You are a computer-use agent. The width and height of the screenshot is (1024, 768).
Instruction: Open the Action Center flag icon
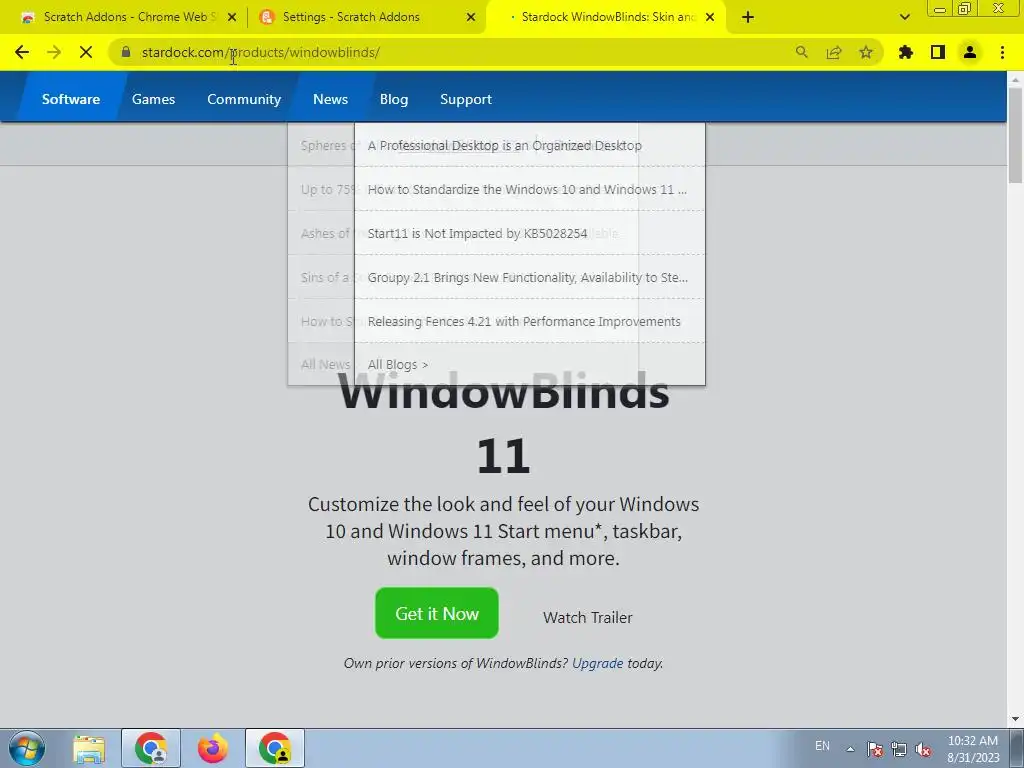(x=875, y=749)
